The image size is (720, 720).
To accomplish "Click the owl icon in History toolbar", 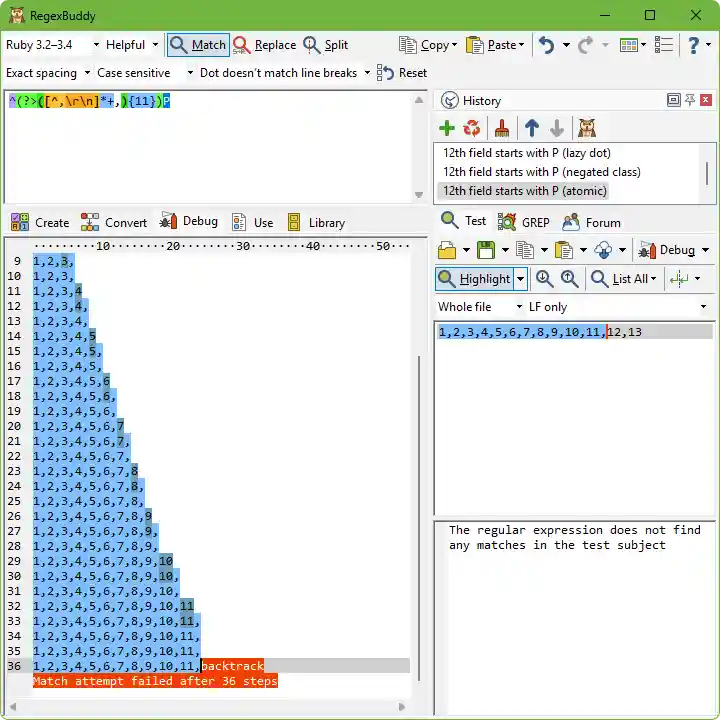I will pyautogui.click(x=587, y=128).
